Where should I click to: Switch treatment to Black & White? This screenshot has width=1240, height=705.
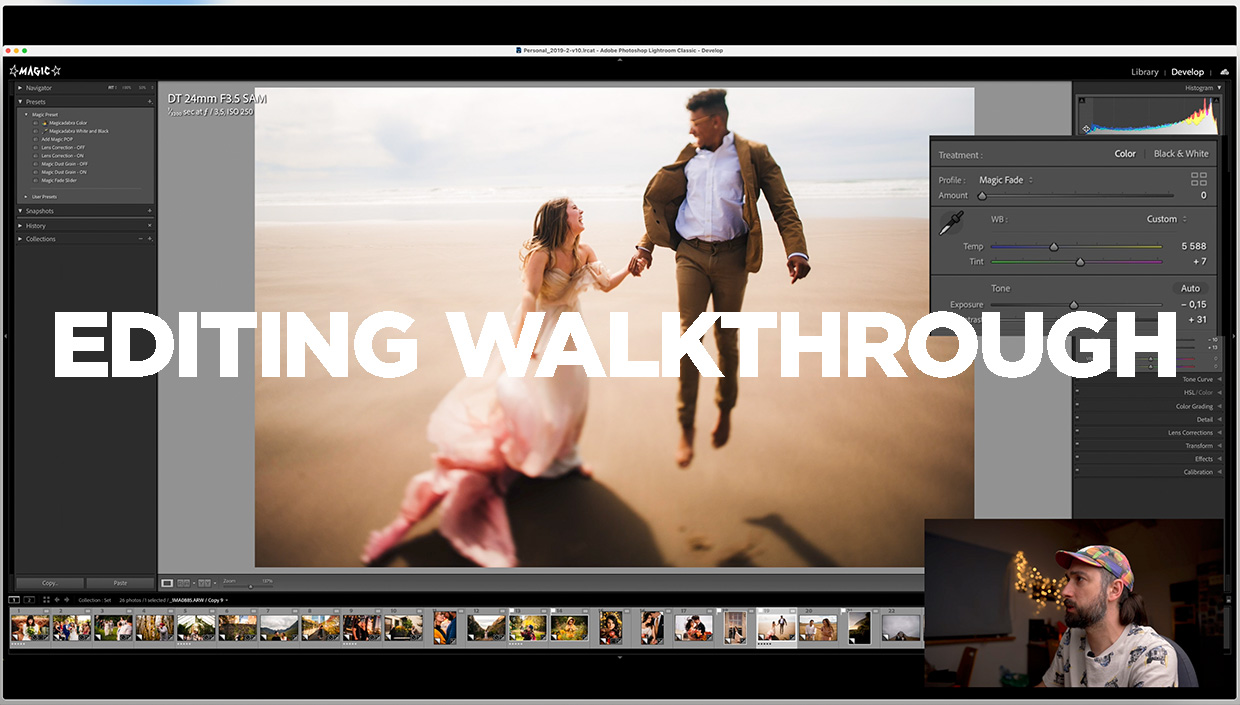[1180, 153]
